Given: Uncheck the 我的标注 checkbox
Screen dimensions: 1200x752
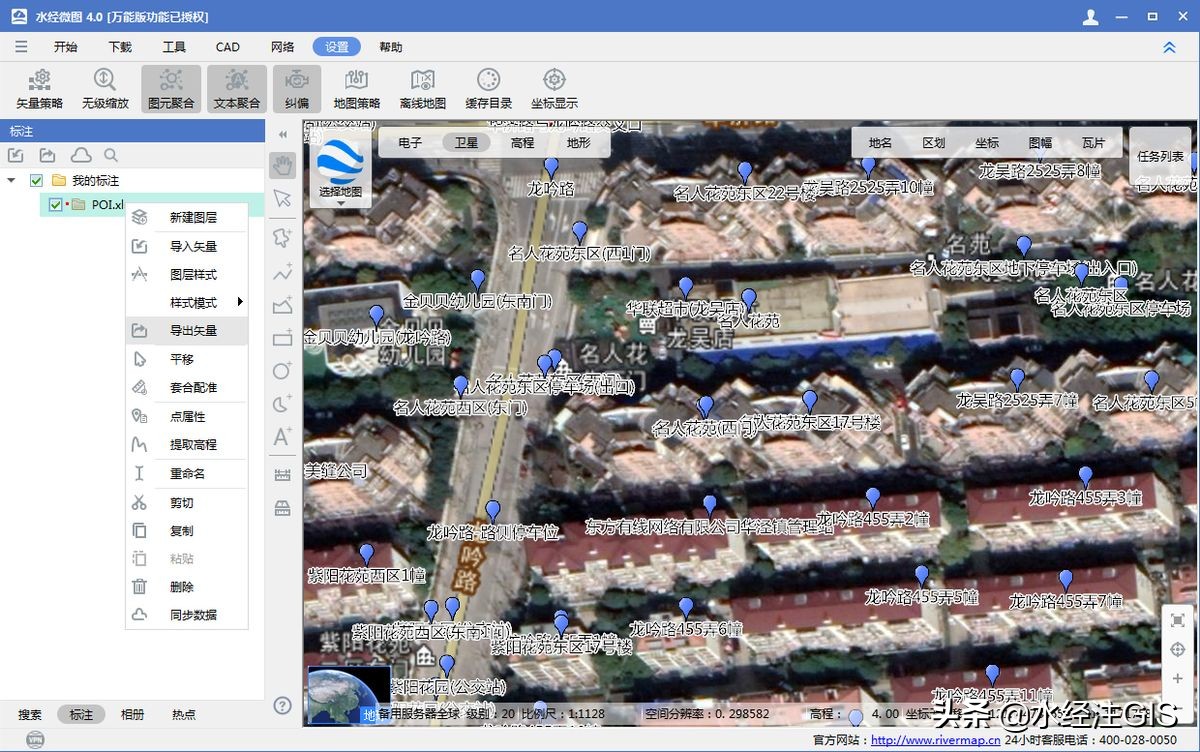Looking at the screenshot, I should point(37,181).
